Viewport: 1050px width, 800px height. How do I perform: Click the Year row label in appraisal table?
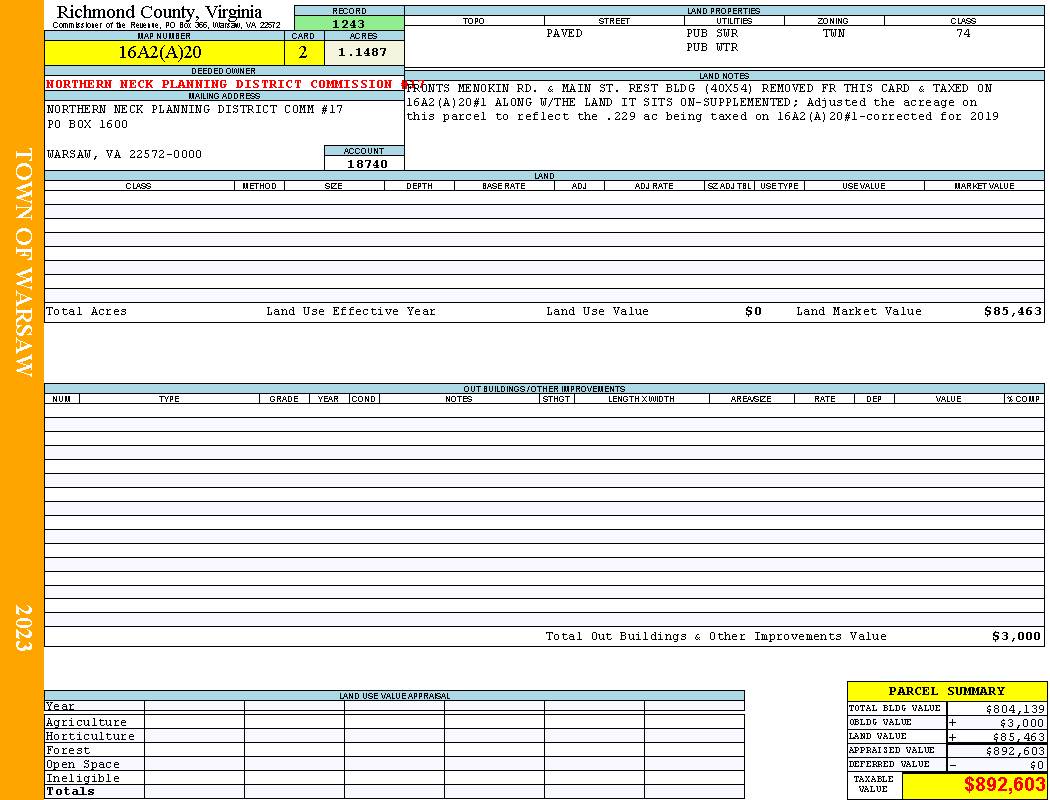click(60, 706)
